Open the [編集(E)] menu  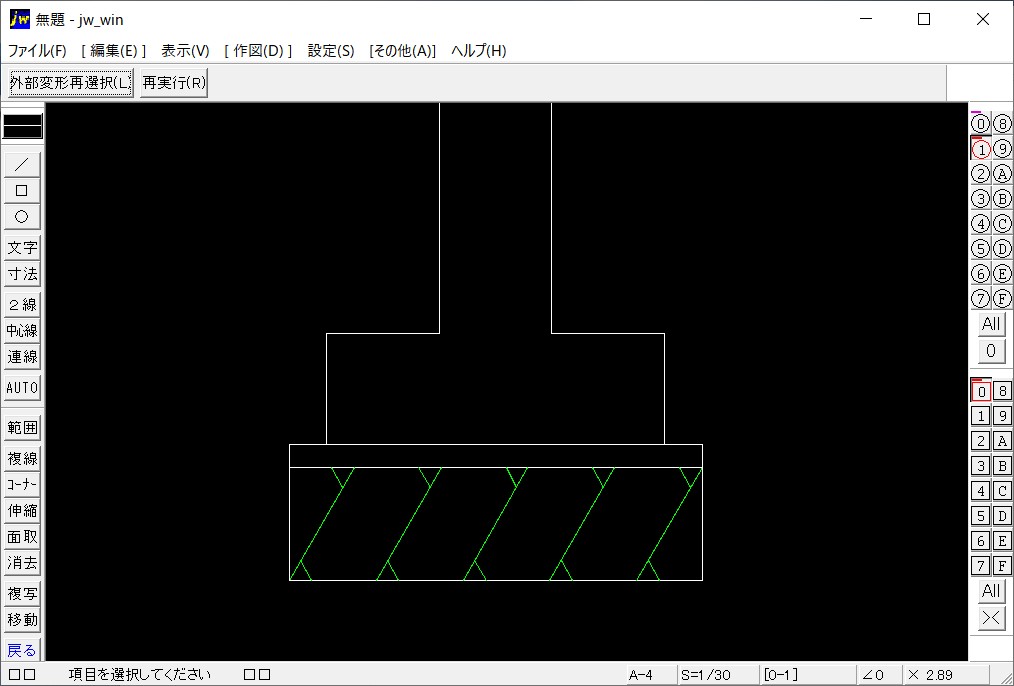(x=113, y=51)
